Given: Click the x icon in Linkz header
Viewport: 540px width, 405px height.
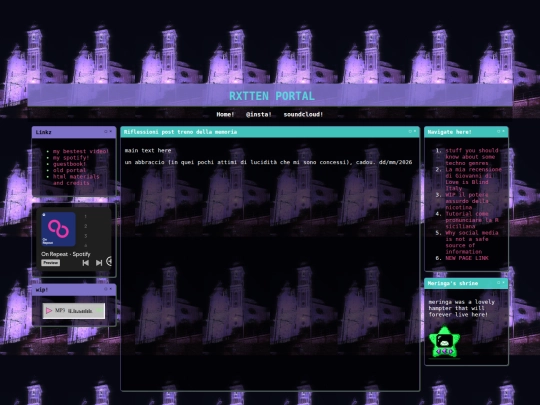Looking at the screenshot, I should (x=111, y=131).
